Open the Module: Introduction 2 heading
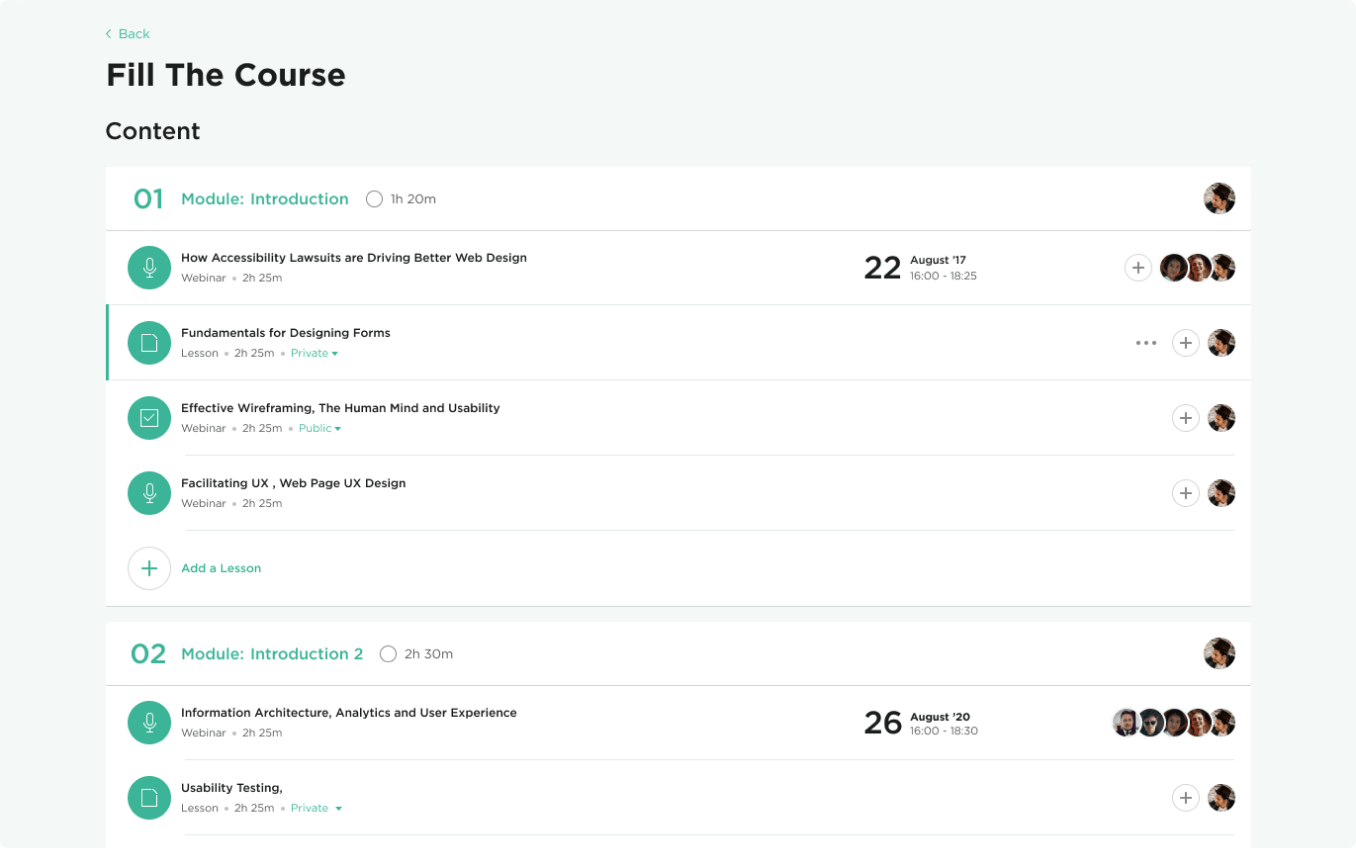Screen dimensions: 1356x848 pos(271,654)
